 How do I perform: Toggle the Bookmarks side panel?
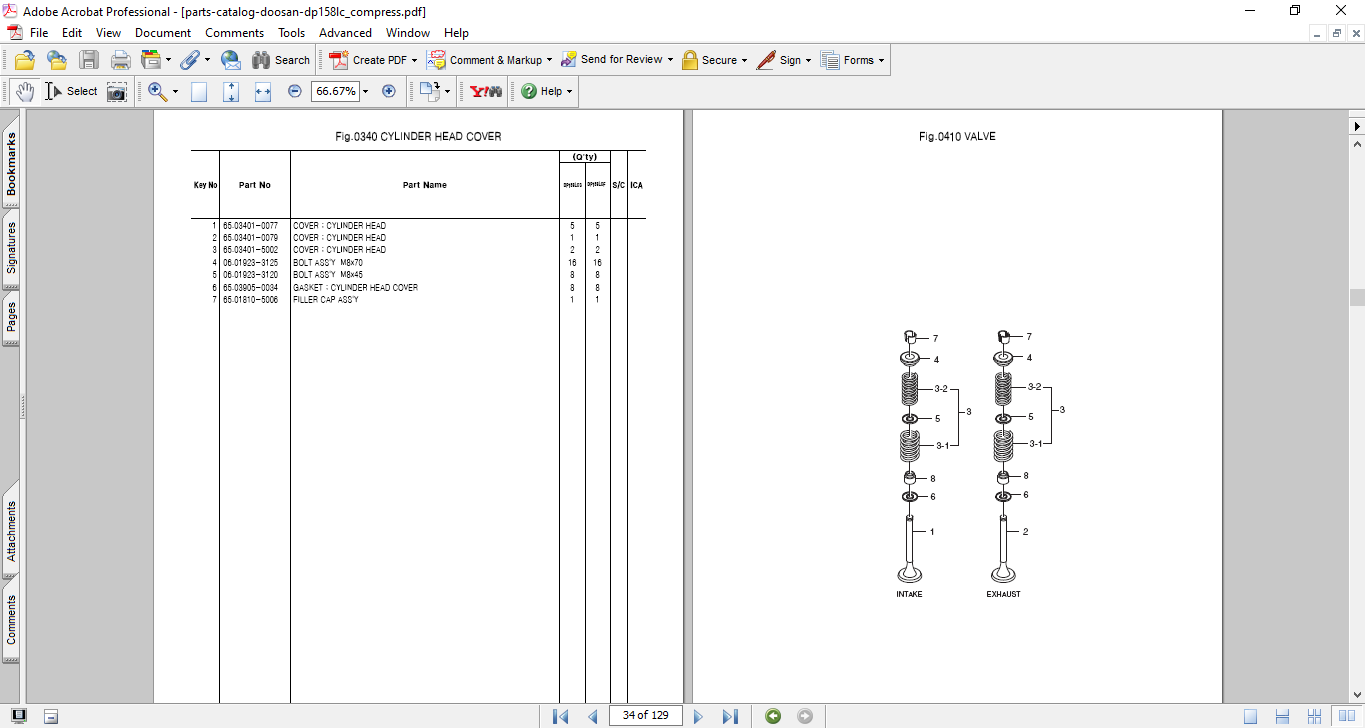tap(12, 164)
